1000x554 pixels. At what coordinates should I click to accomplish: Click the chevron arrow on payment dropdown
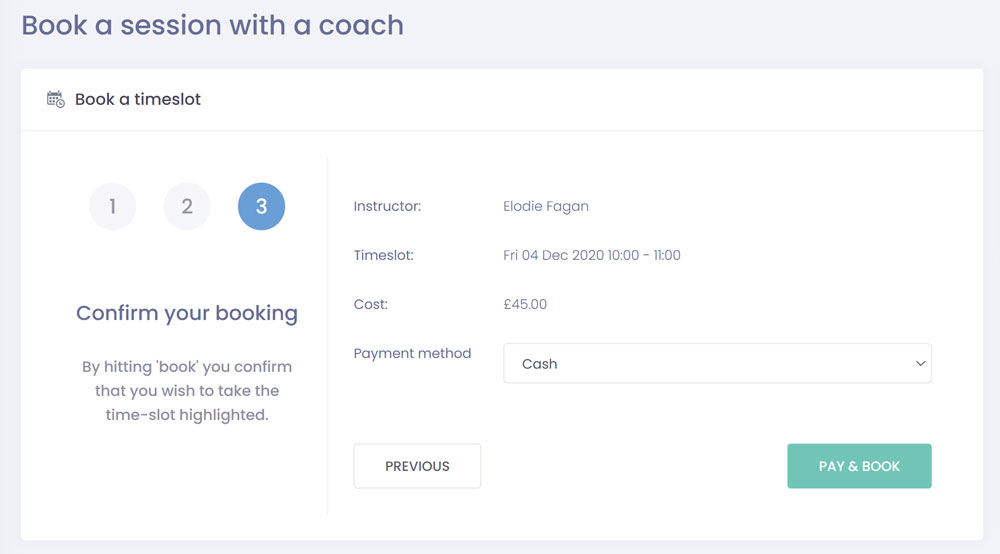pos(920,364)
